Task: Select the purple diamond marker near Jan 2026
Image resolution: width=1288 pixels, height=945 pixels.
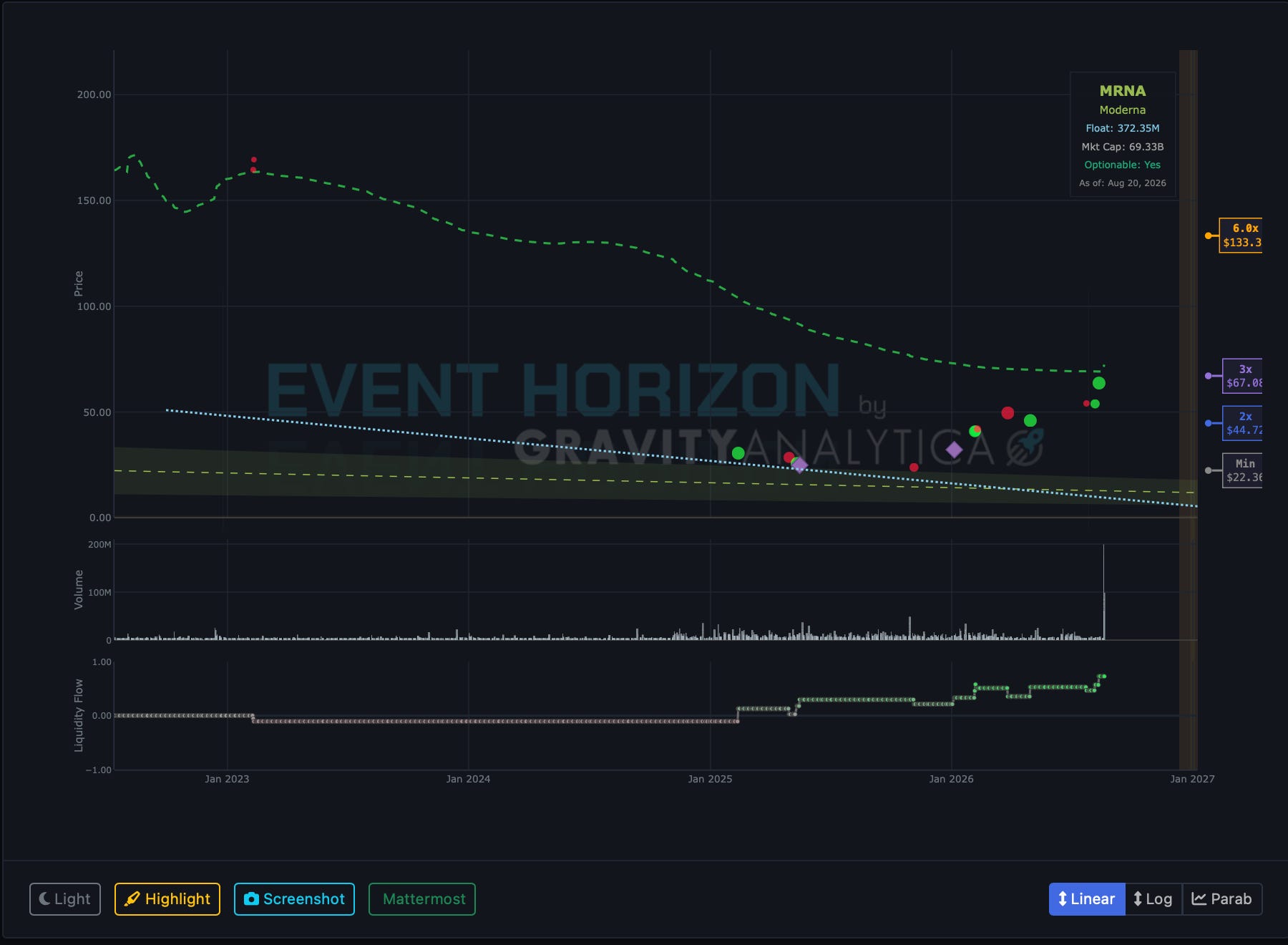Action: [954, 450]
